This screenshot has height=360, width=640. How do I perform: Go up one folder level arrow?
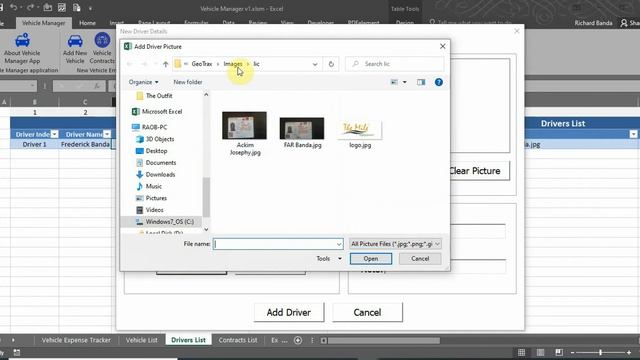[x=165, y=64]
